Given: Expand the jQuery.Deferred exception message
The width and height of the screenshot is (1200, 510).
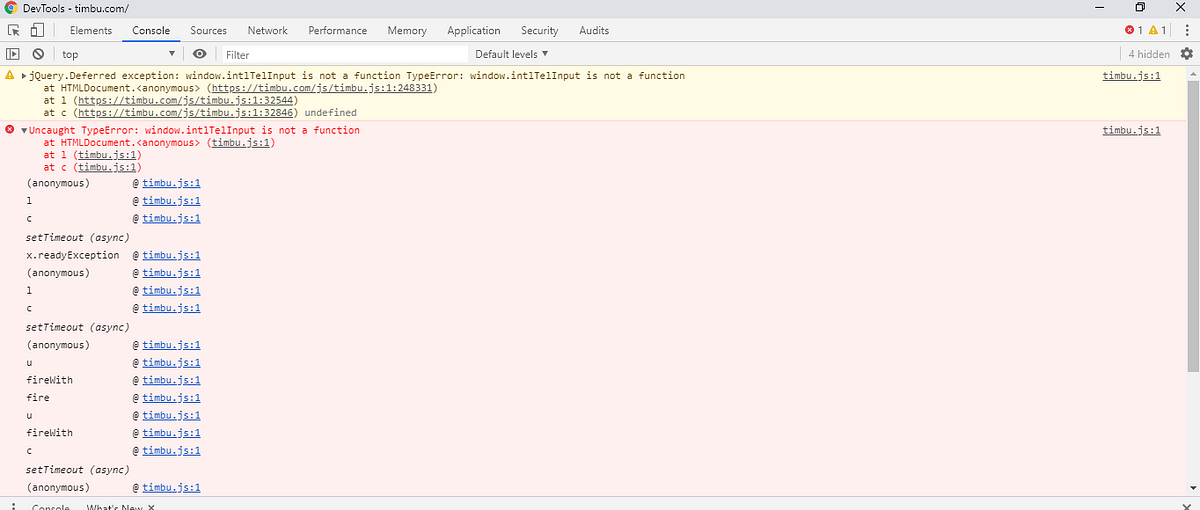Looking at the screenshot, I should tap(24, 76).
